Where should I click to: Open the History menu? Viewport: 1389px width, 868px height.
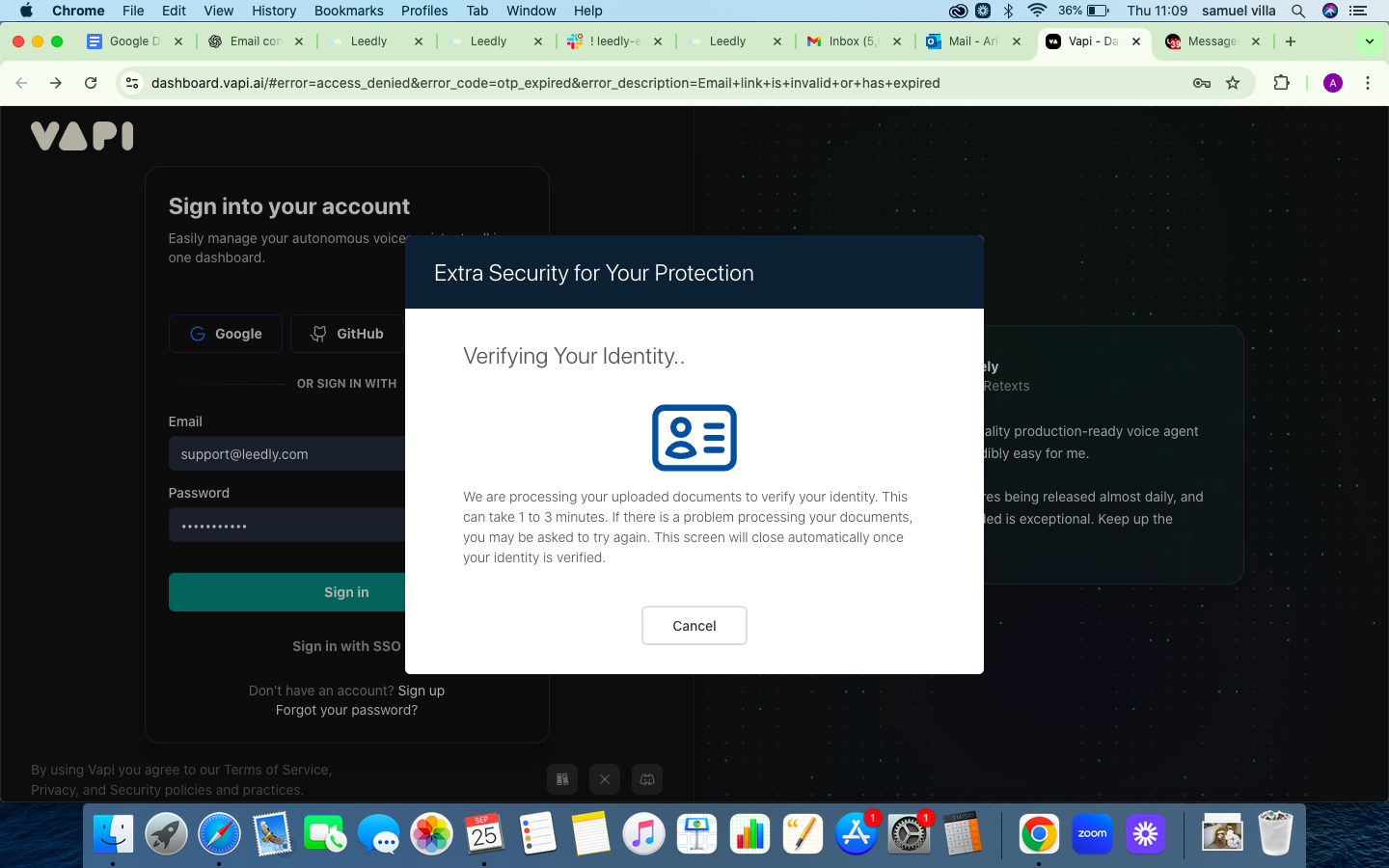click(x=274, y=11)
